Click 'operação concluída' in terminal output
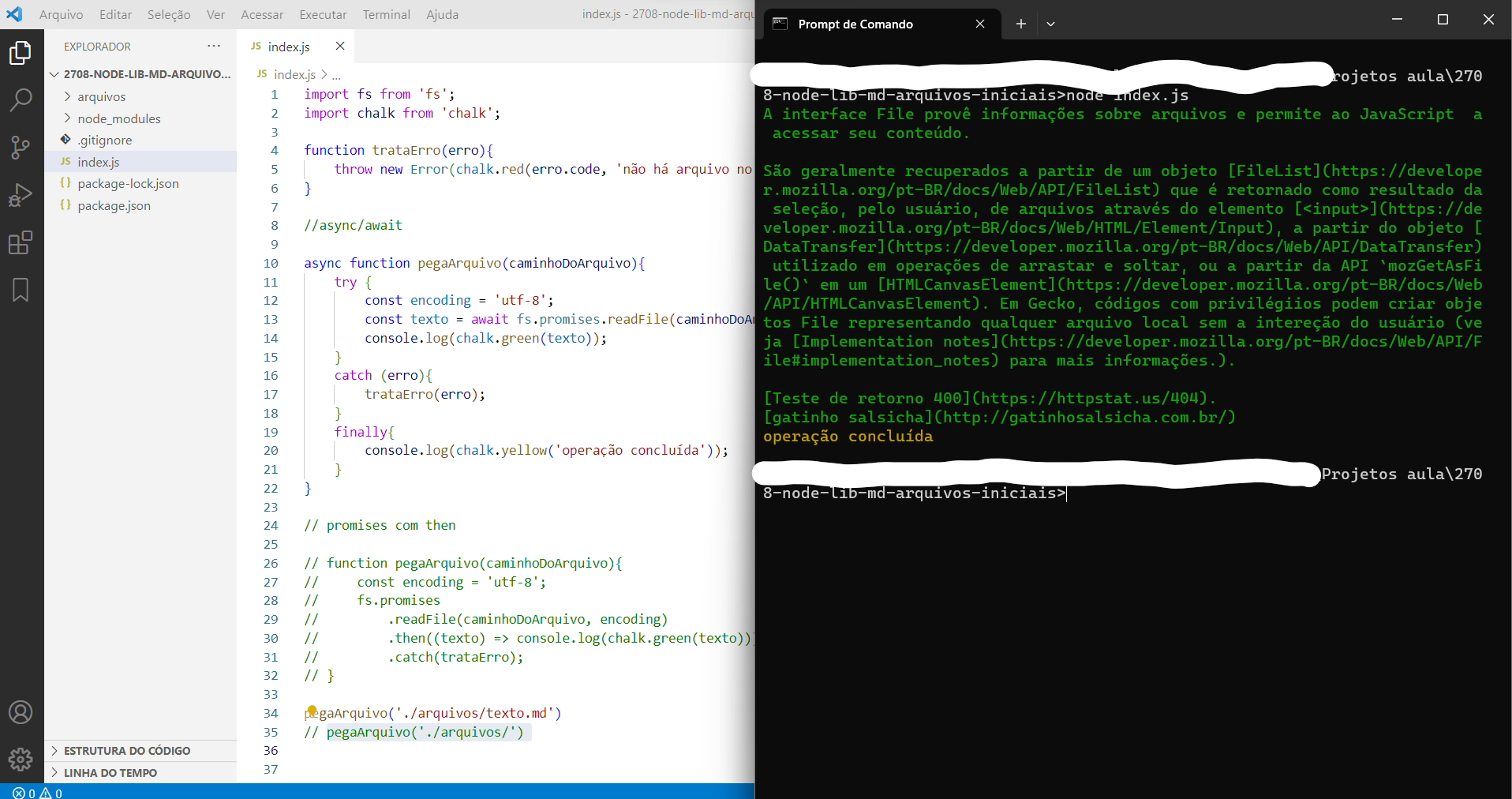The height and width of the screenshot is (799, 1512). [x=848, y=436]
